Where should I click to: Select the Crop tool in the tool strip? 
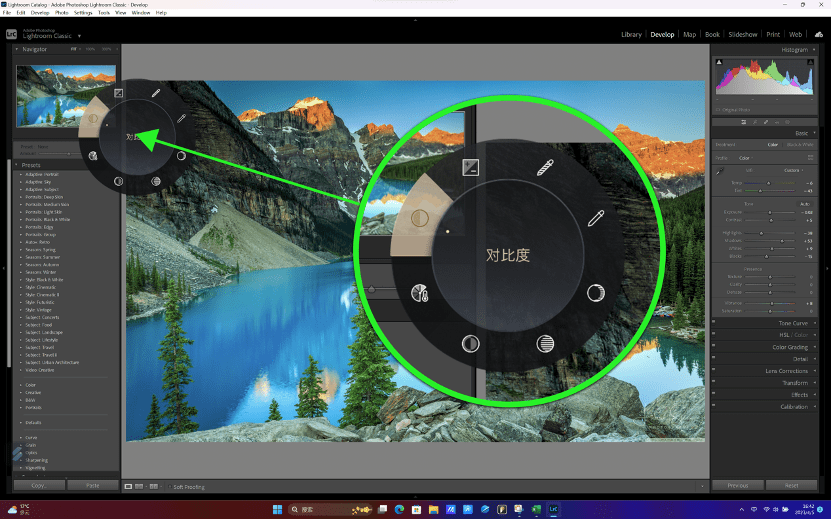[755, 122]
